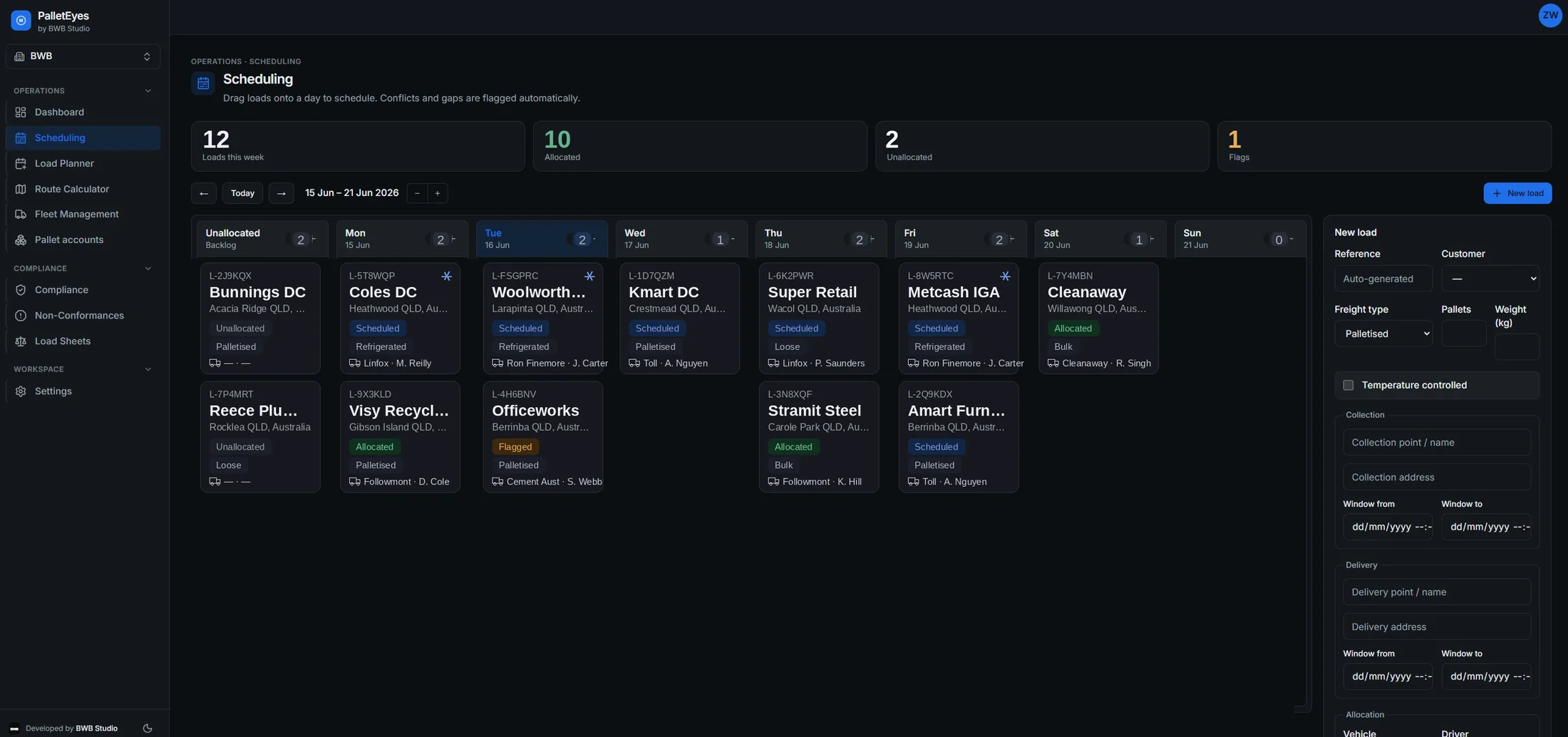Click the truck icon on Visy Recycling card

(x=354, y=482)
